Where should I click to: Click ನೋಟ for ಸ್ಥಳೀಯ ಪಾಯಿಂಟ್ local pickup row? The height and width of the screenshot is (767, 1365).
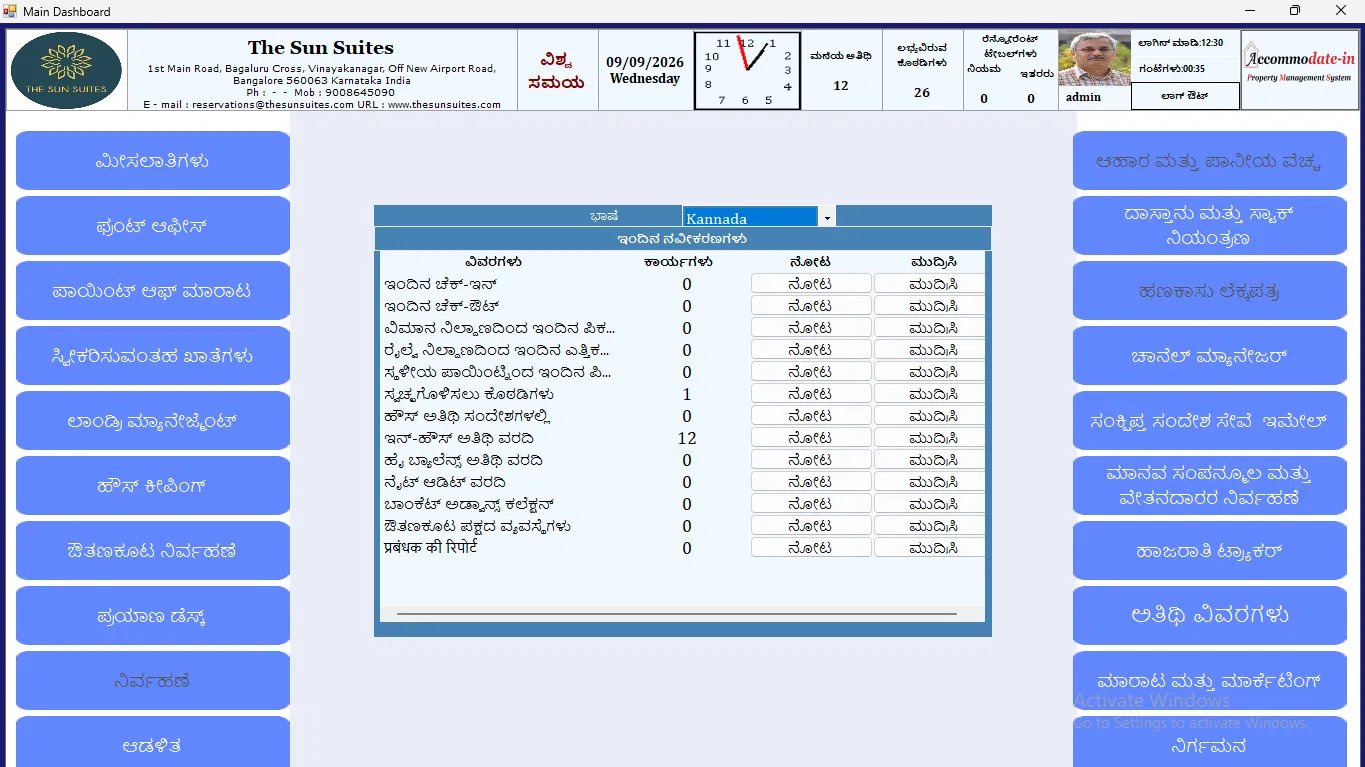(x=811, y=372)
